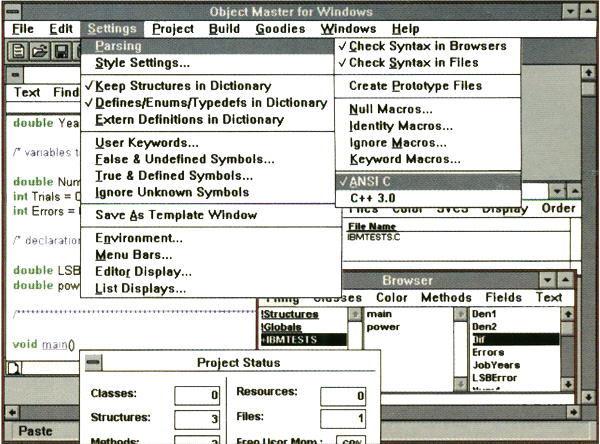Click the fields list scroll-down arrow
The width and height of the screenshot is (600, 444).
coord(569,383)
